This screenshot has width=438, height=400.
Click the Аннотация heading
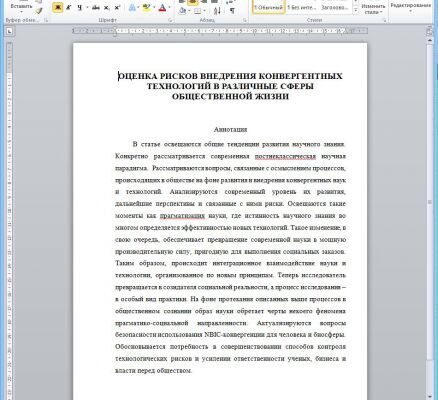230,129
